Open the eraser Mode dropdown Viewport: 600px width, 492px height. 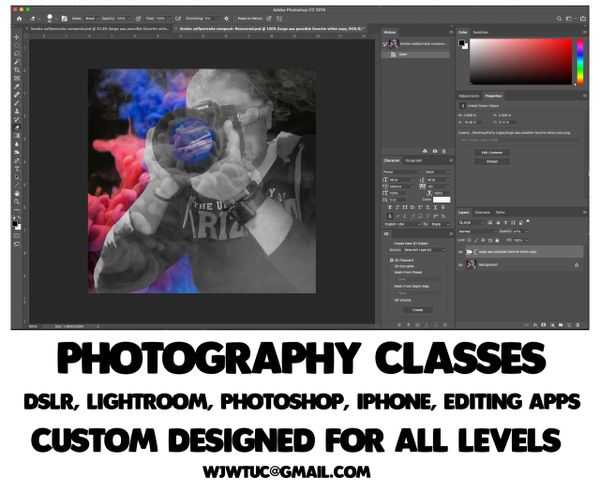91,18
